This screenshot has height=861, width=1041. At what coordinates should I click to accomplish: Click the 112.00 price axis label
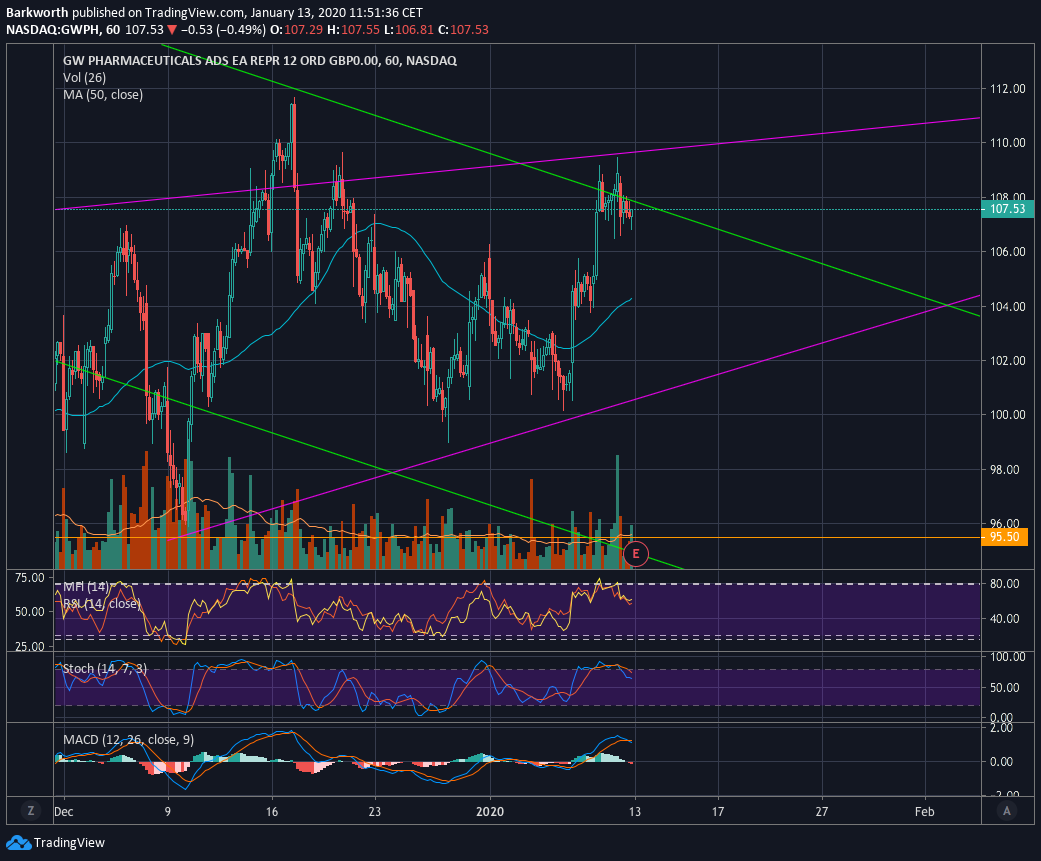1007,89
